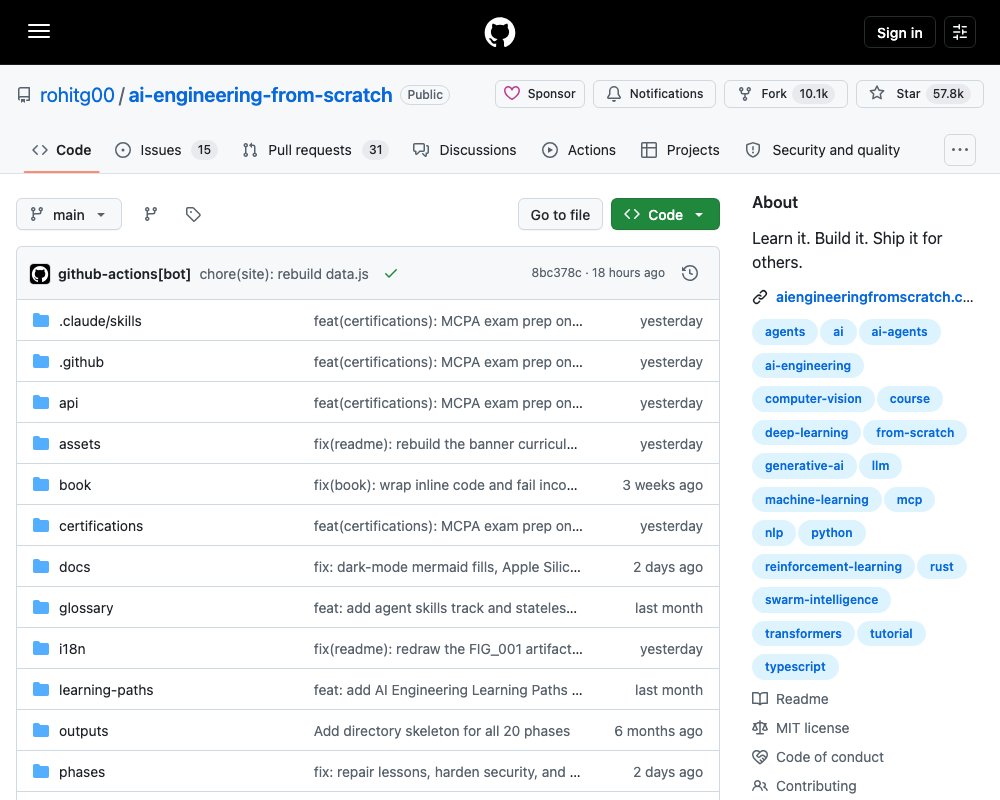The image size is (1000, 800).
Task: Open the outputs folder
Action: (x=84, y=730)
